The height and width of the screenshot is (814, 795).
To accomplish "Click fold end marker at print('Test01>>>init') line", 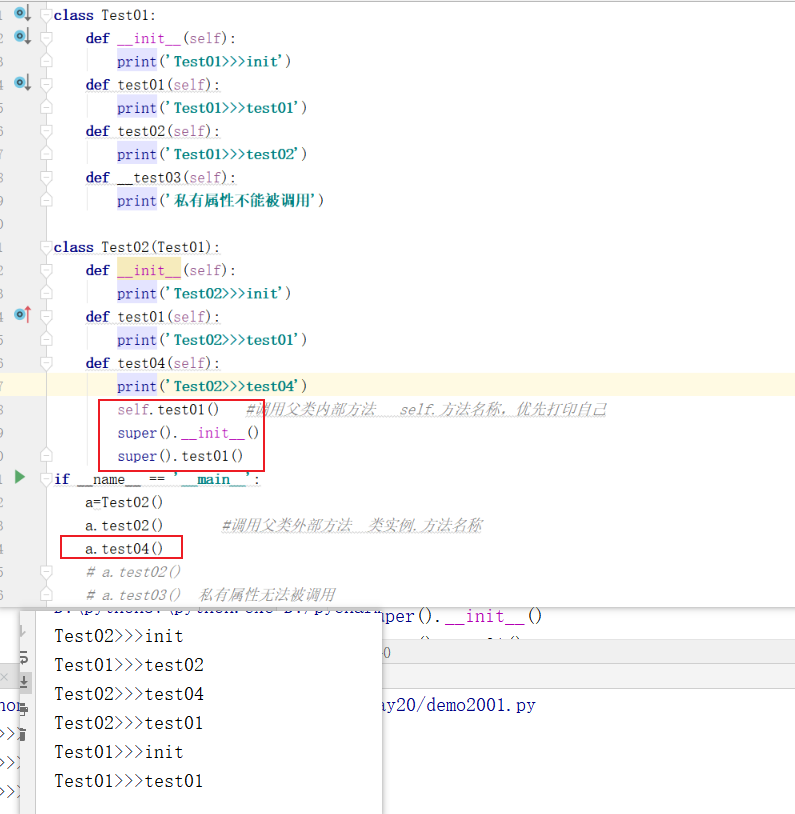I will point(46,61).
